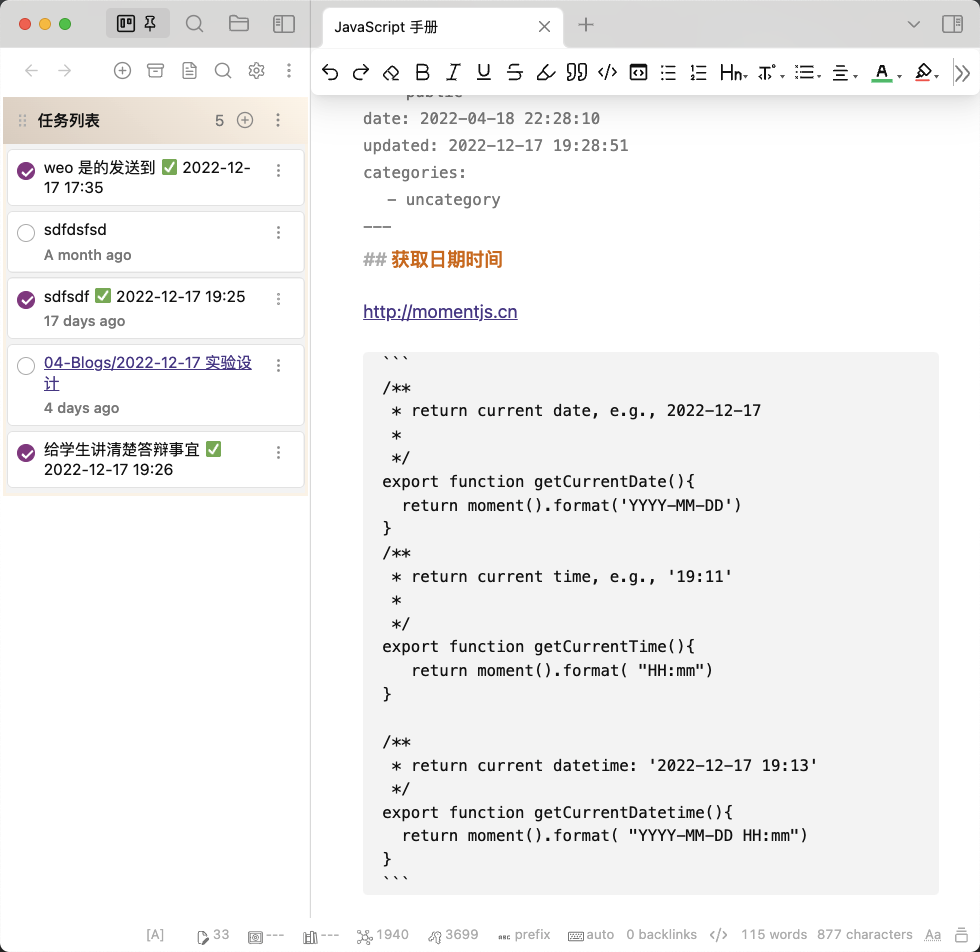980x952 pixels.
Task: Open search from the top ribbon
Action: 194,24
